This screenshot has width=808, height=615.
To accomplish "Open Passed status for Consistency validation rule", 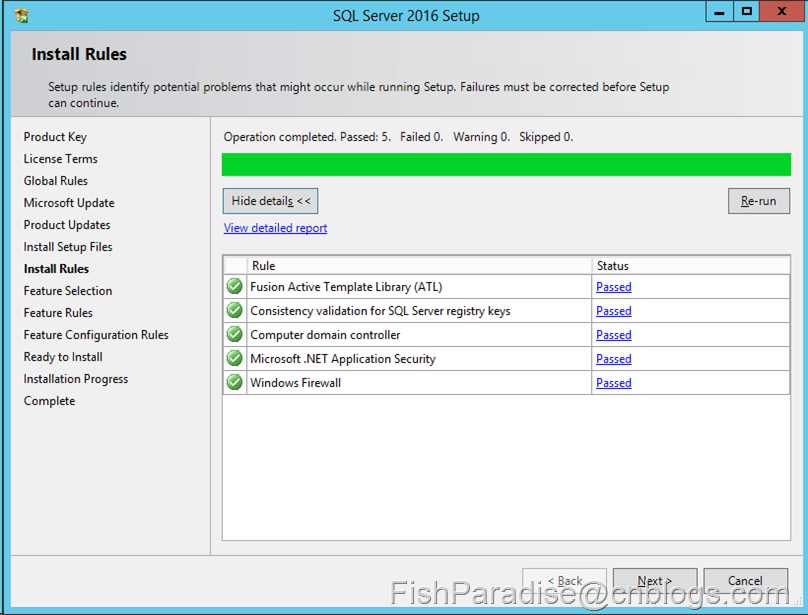I will click(x=613, y=311).
